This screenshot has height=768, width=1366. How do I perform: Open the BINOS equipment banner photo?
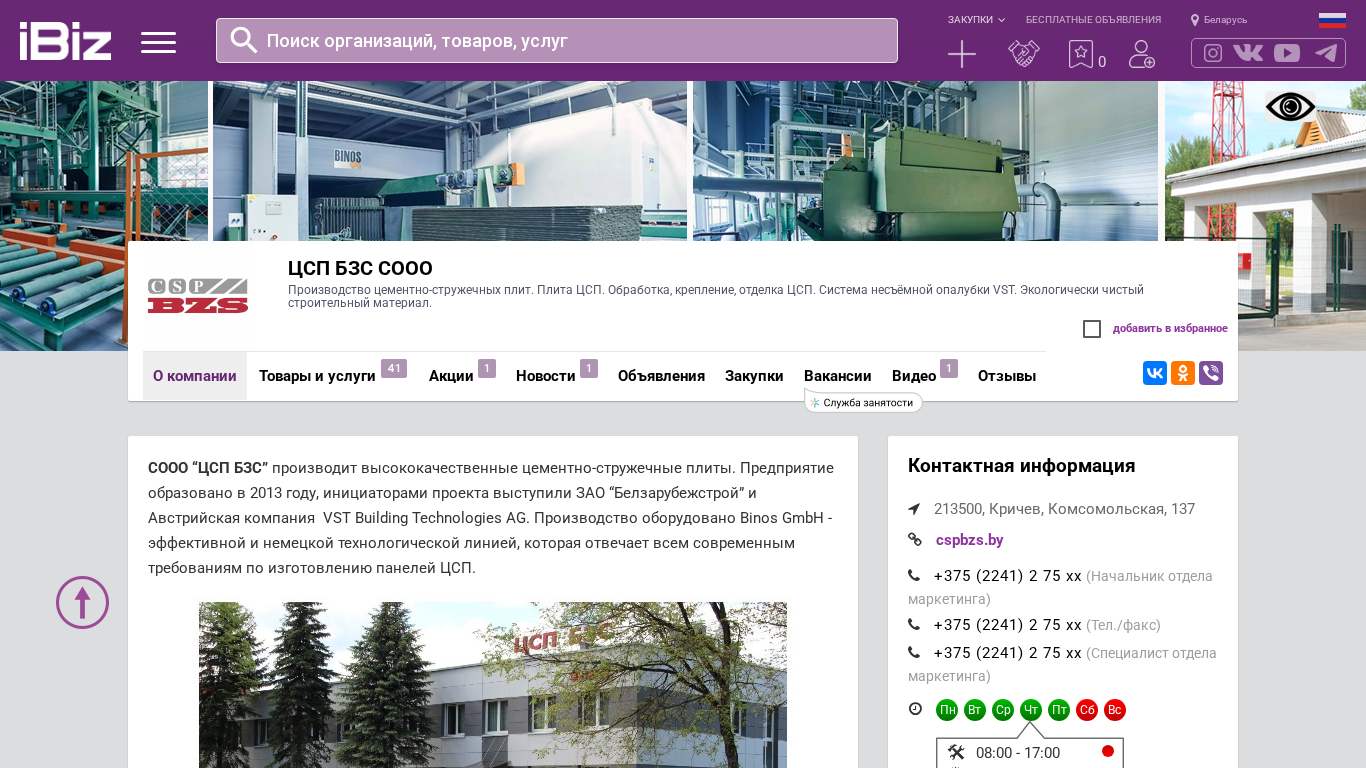(x=450, y=161)
